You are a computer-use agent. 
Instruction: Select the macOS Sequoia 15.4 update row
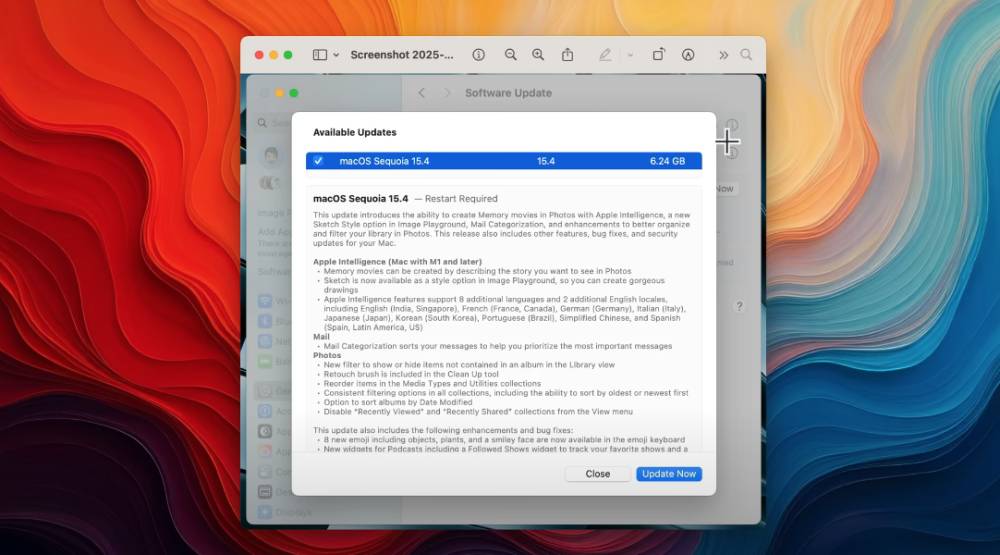pos(504,161)
